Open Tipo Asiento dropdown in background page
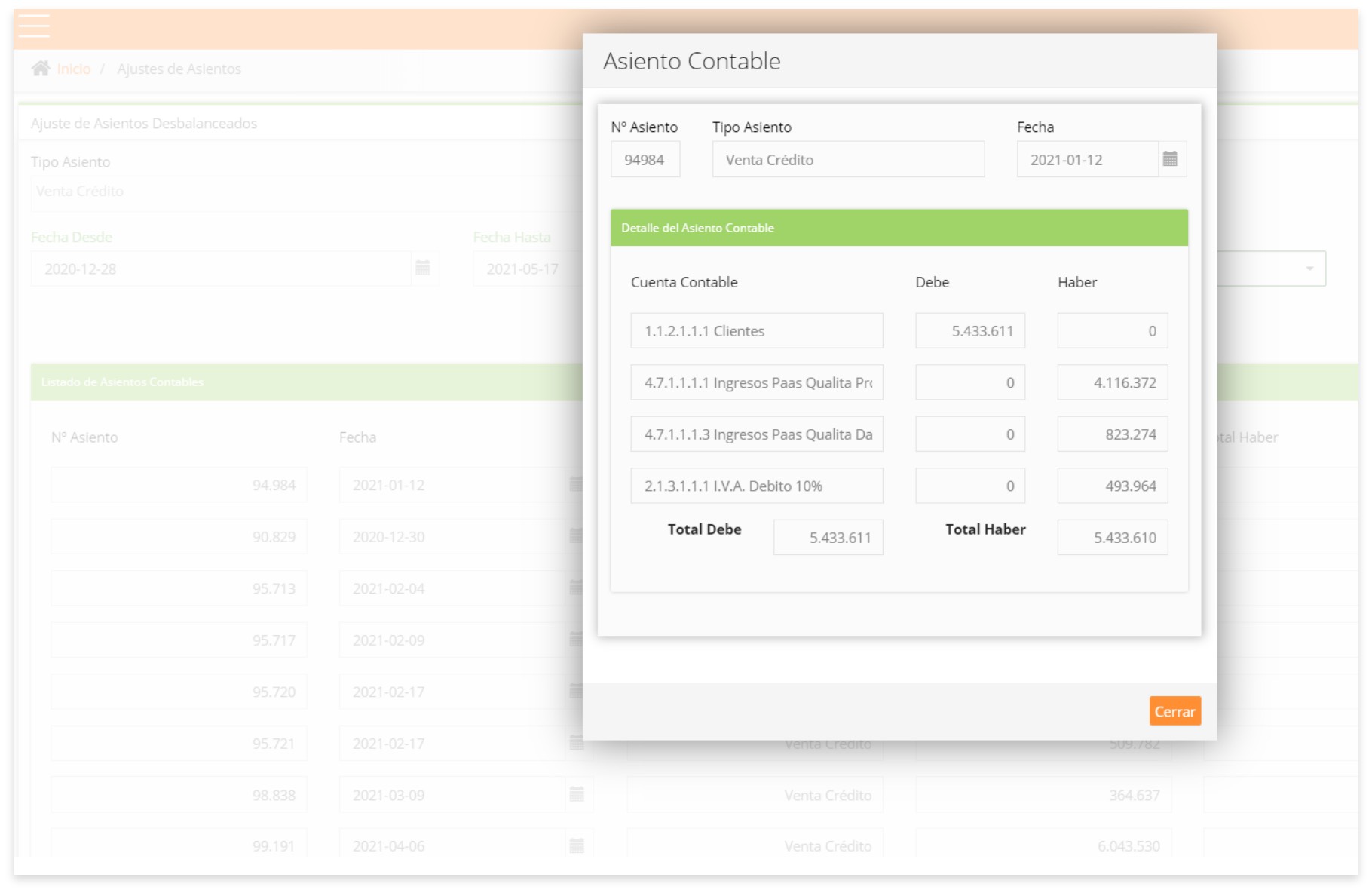Image resolution: width=1372 pixels, height=893 pixels. click(x=307, y=192)
